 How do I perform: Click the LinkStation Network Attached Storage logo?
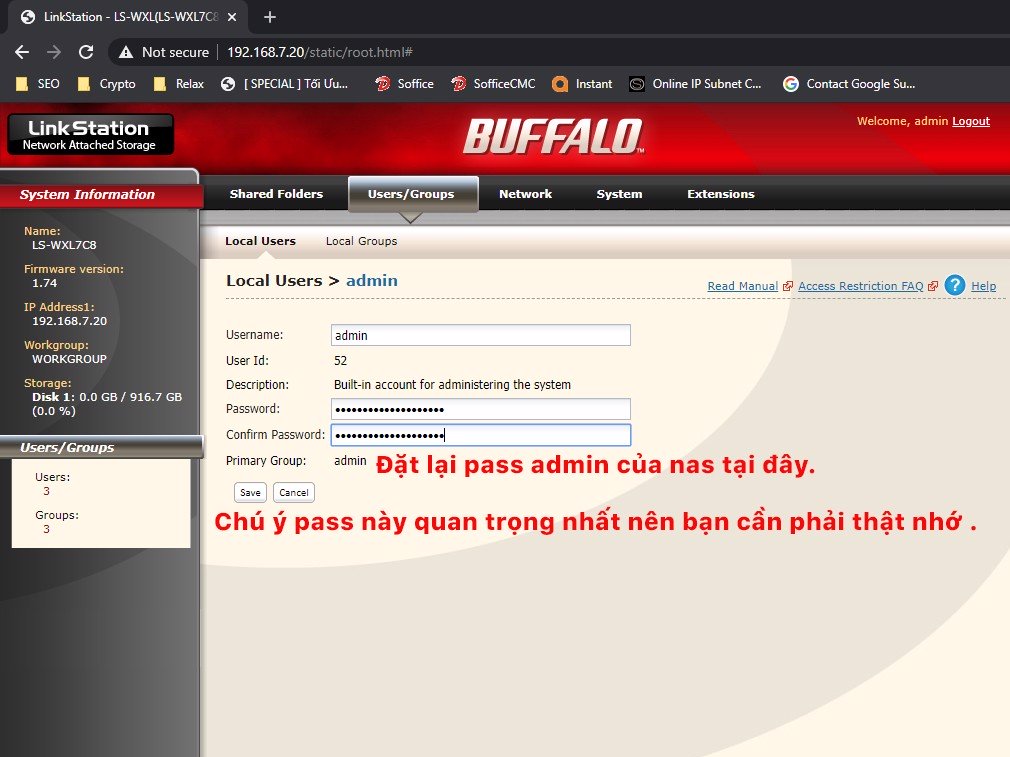pos(90,134)
